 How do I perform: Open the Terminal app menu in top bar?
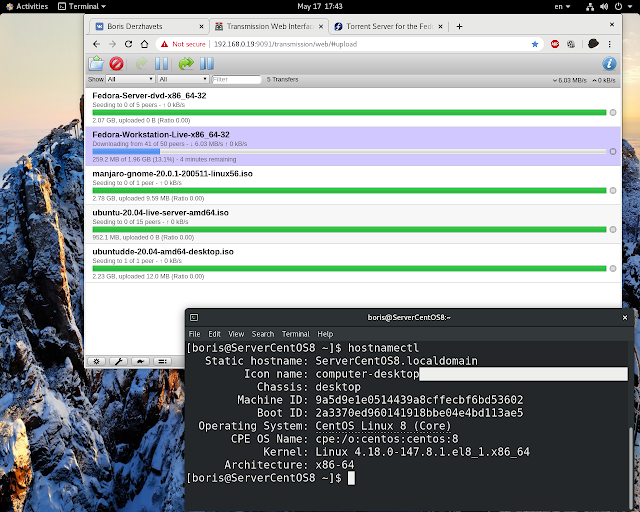(82, 6)
